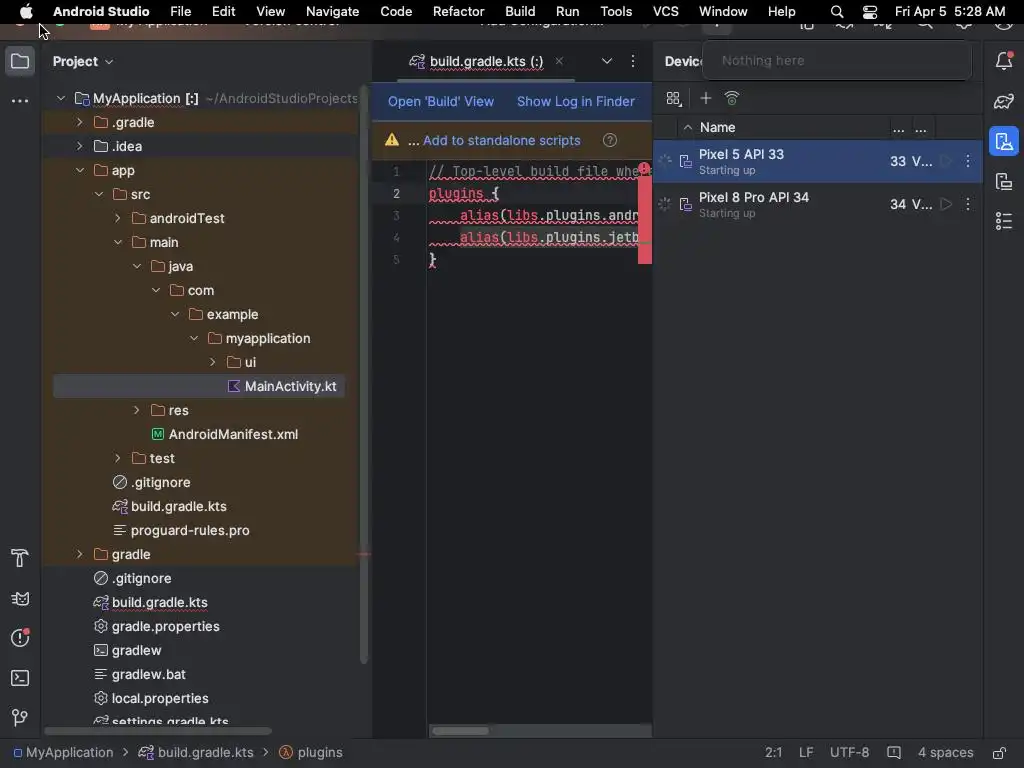This screenshot has width=1024, height=768.
Task: Open macOS Control Center icon
Action: click(x=870, y=12)
